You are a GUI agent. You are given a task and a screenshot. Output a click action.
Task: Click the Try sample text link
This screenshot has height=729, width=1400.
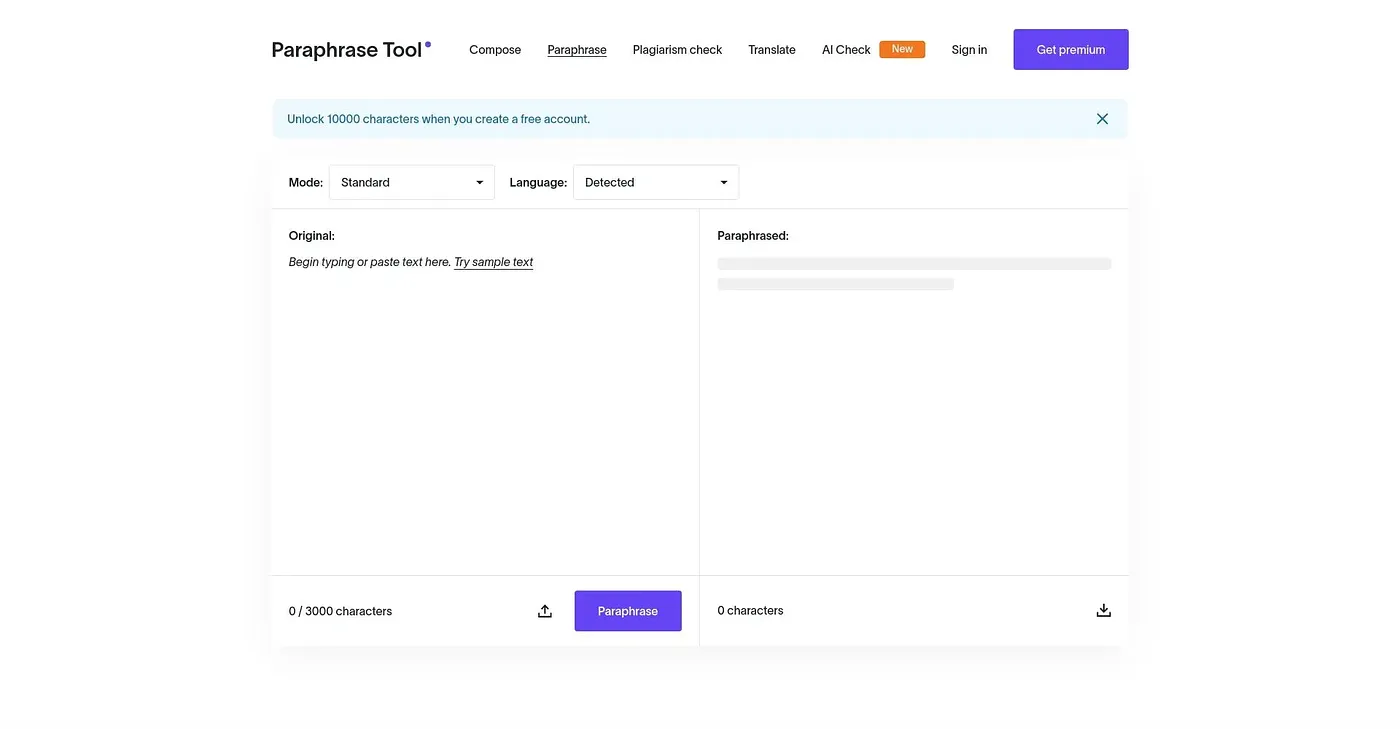pyautogui.click(x=494, y=262)
